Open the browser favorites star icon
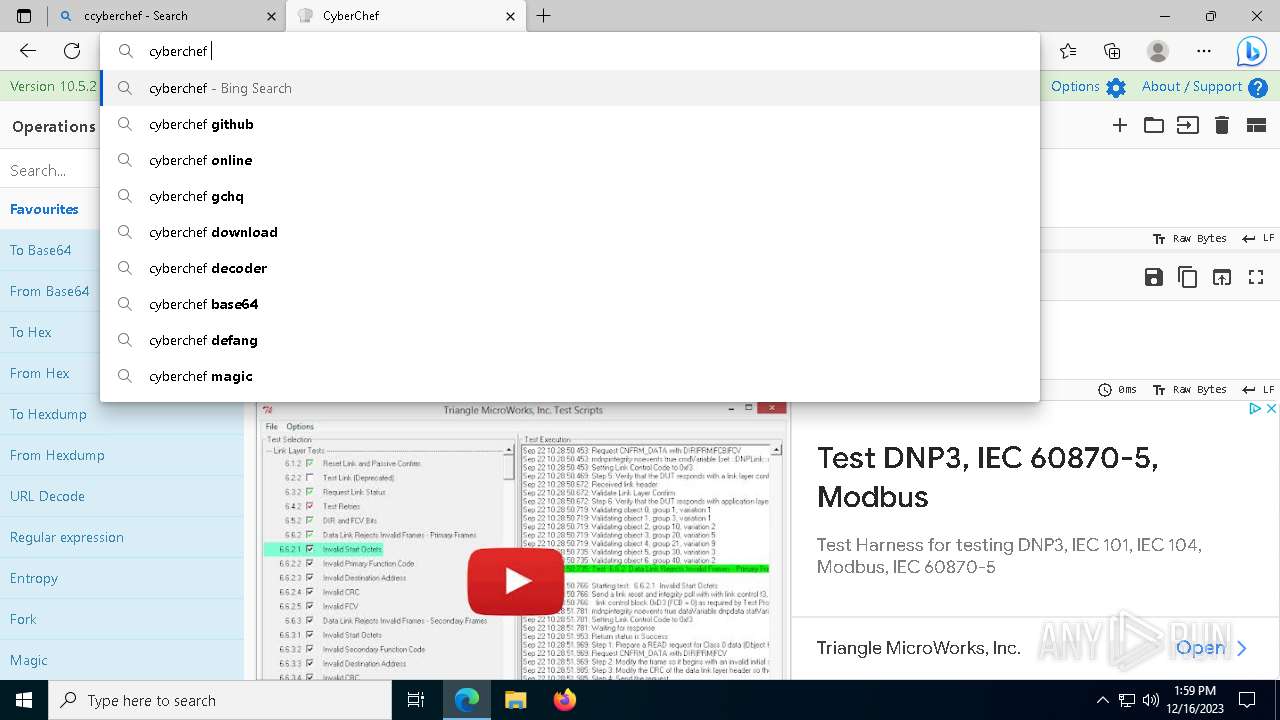The width and height of the screenshot is (1280, 720). coord(1068,51)
